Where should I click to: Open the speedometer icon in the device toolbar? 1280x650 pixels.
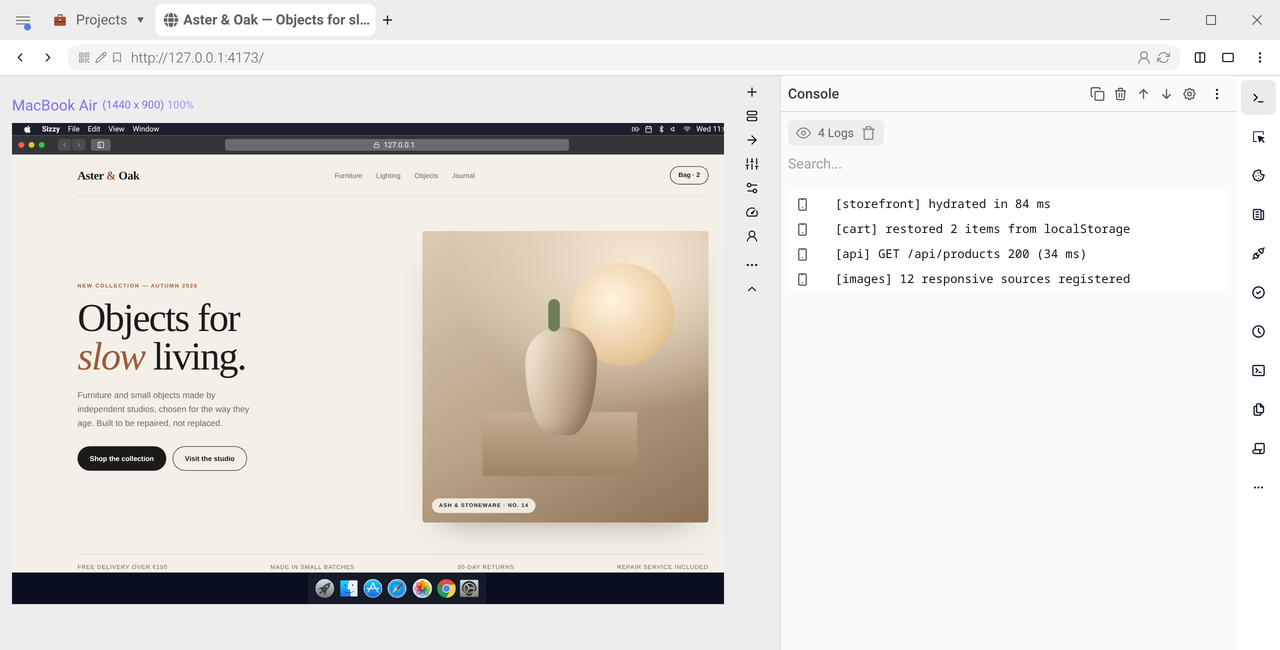tap(752, 212)
